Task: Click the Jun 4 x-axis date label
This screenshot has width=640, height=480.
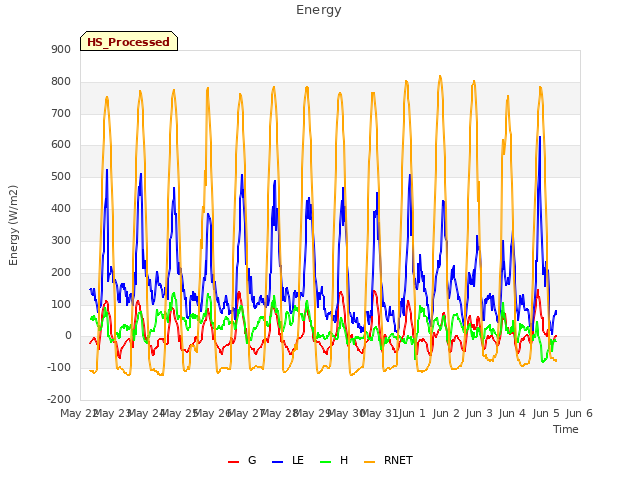Action: click(512, 413)
